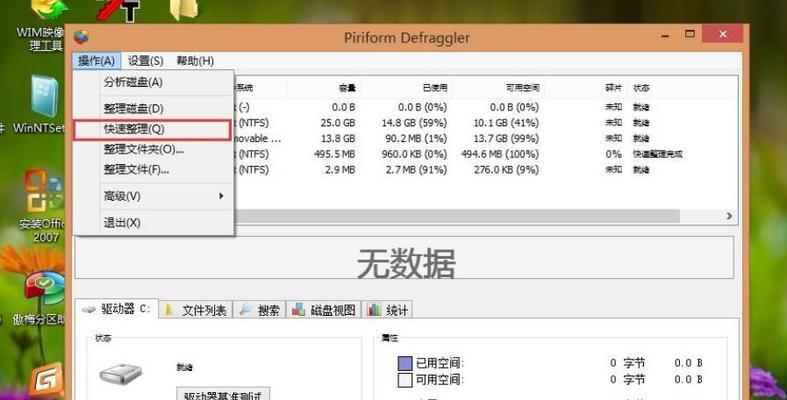Click the 无数据 drive map area
The height and width of the screenshot is (400, 787).
pos(405,257)
